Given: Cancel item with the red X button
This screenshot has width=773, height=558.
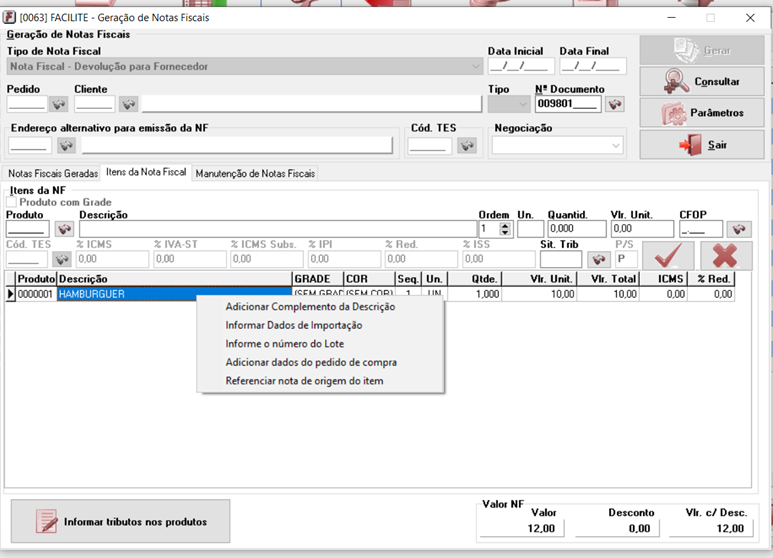Looking at the screenshot, I should (x=725, y=255).
